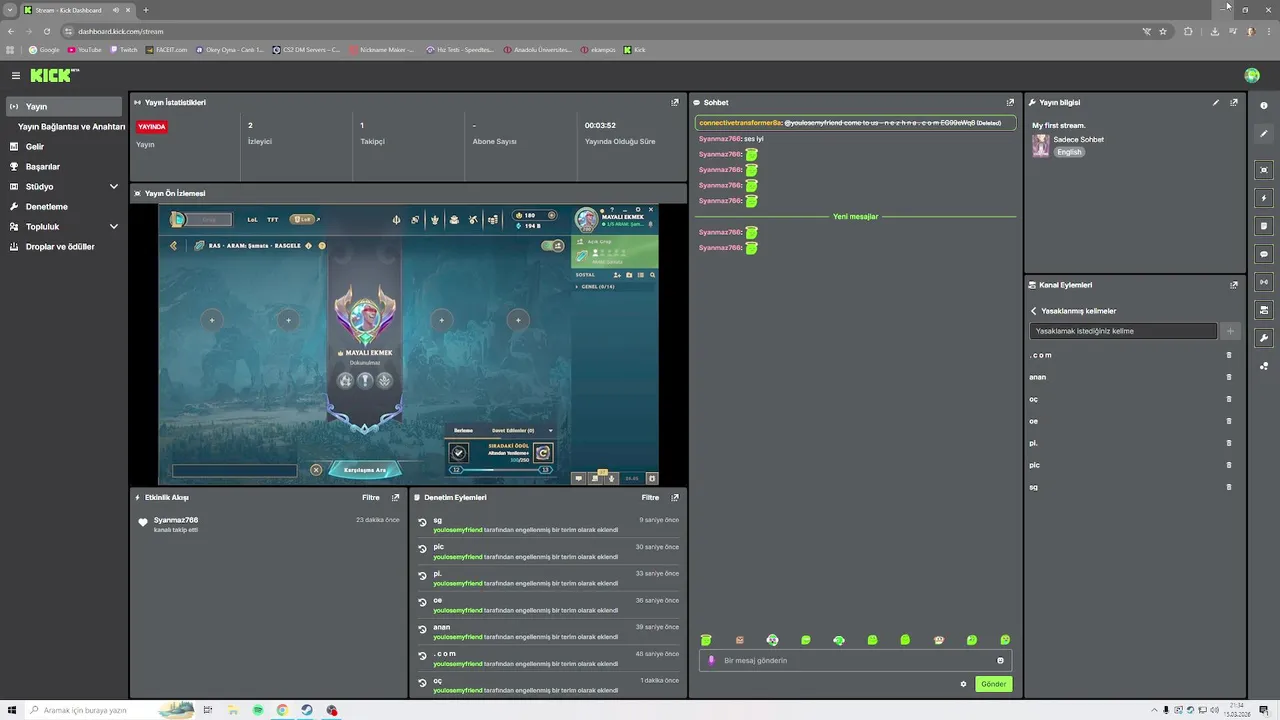
Task: Open the Twitch bookmark in the bookmarks bar
Action: point(124,49)
